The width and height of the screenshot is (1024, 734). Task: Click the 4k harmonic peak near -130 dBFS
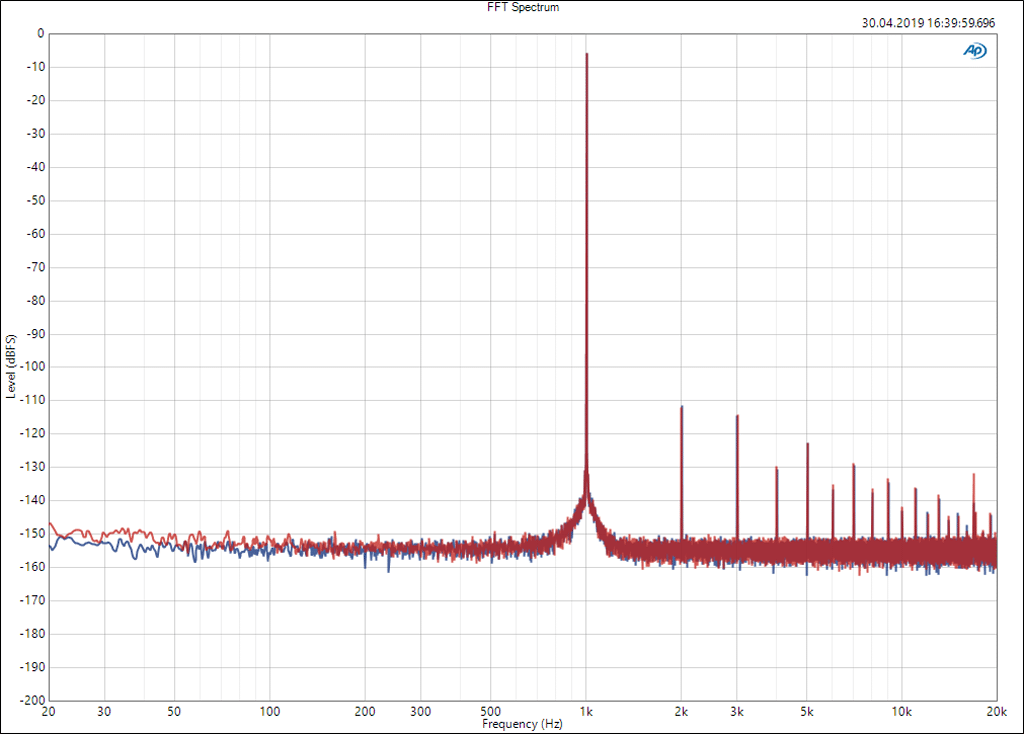(776, 468)
